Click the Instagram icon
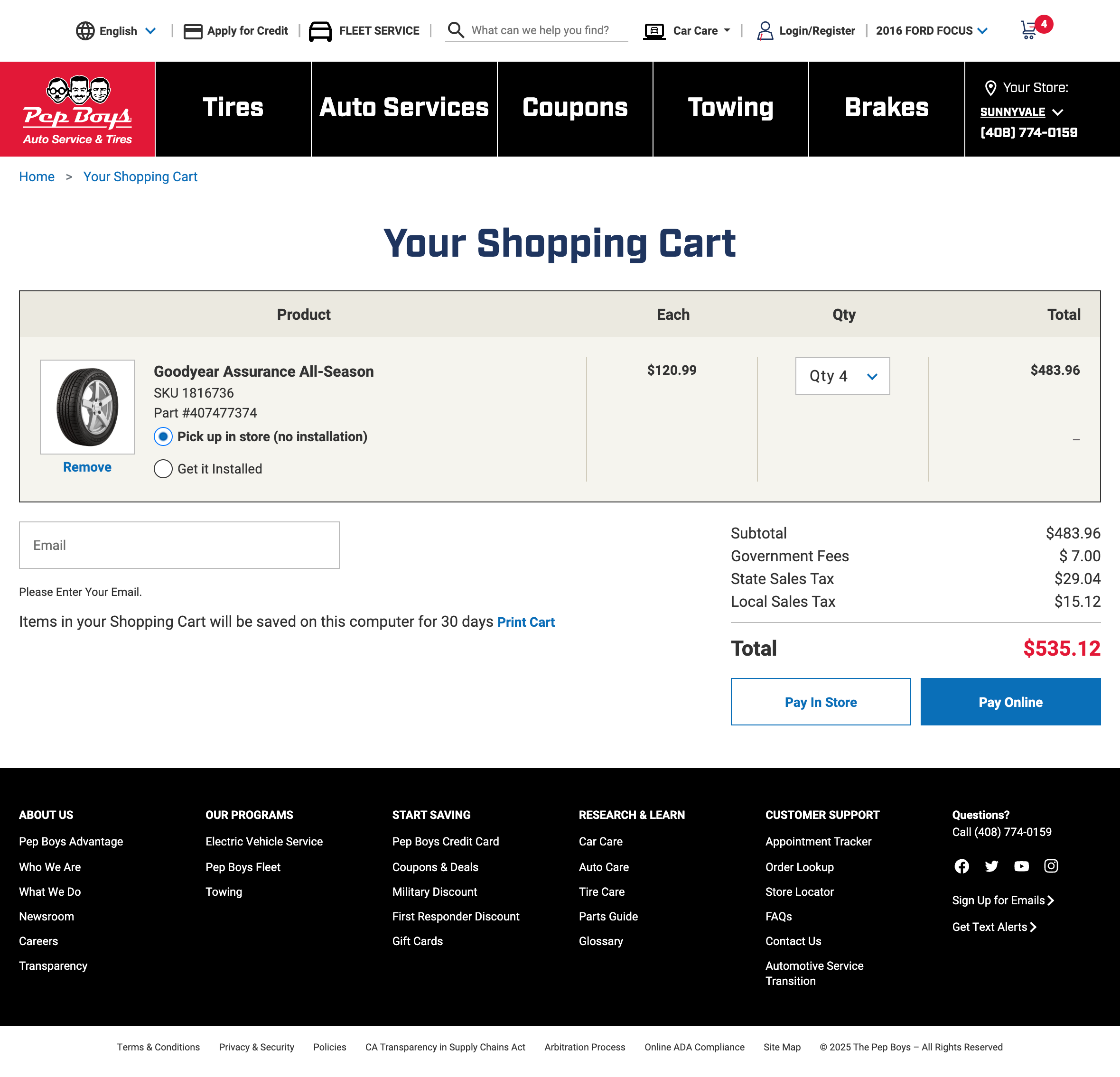 point(1051,866)
